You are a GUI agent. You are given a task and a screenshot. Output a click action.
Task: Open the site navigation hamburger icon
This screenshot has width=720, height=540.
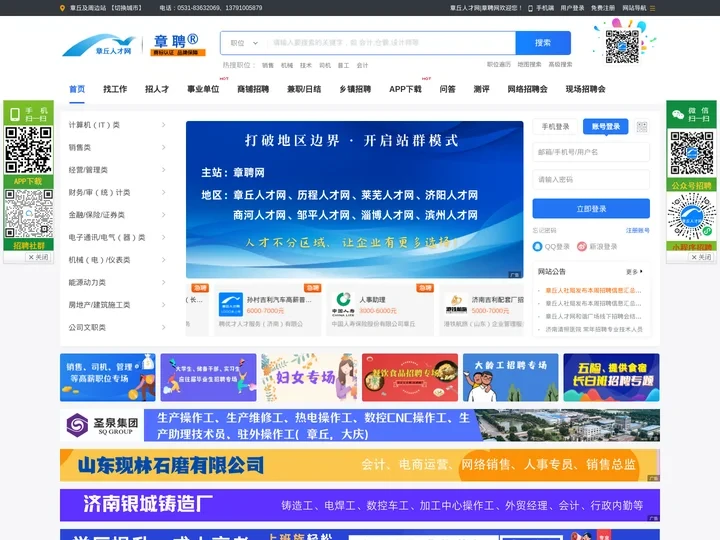tap(652, 8)
